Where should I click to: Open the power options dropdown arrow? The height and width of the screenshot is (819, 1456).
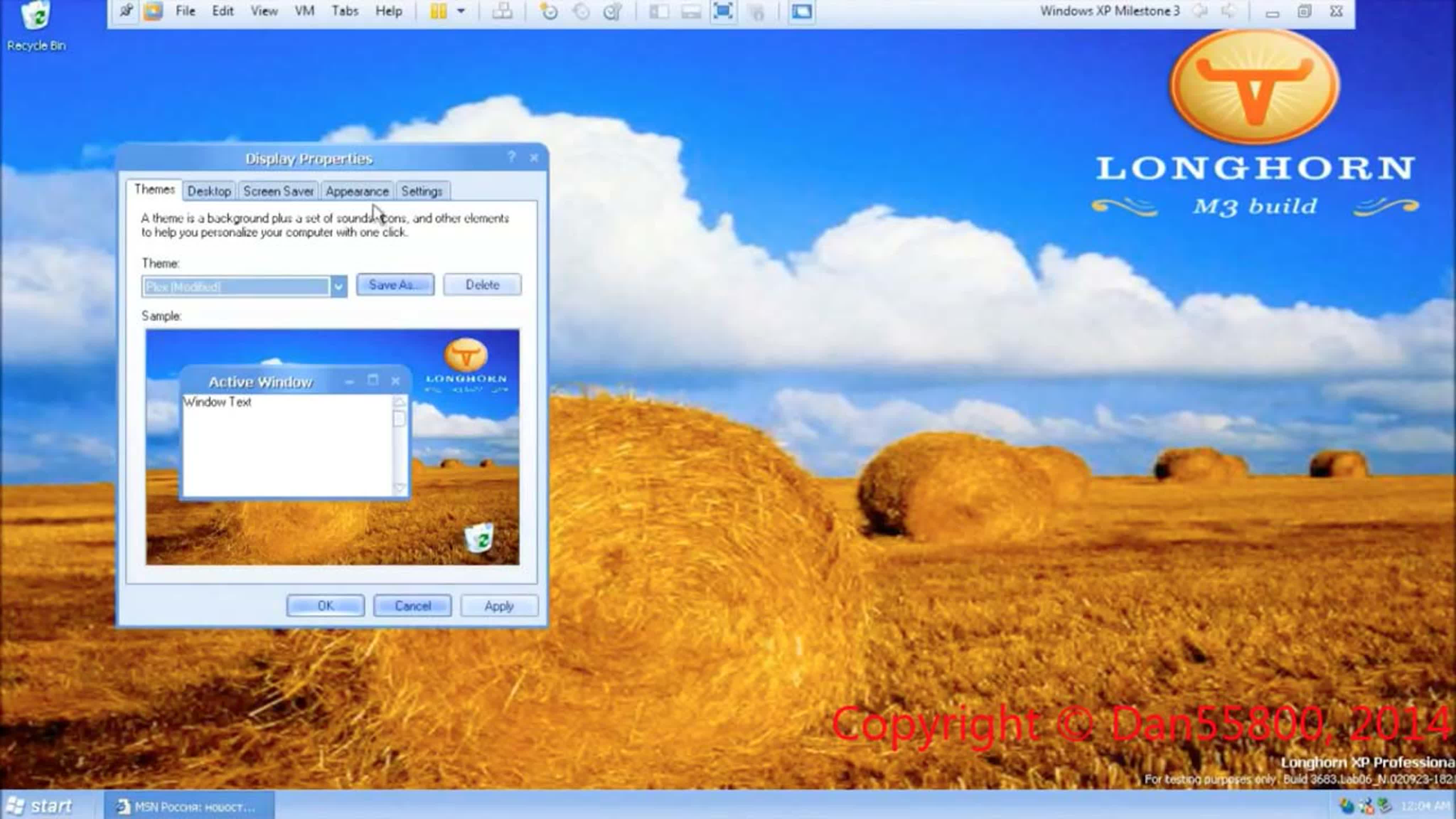click(461, 11)
